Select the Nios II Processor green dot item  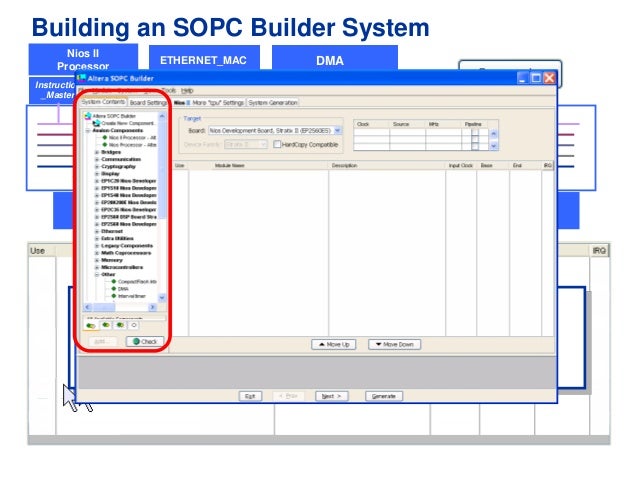coord(105,138)
